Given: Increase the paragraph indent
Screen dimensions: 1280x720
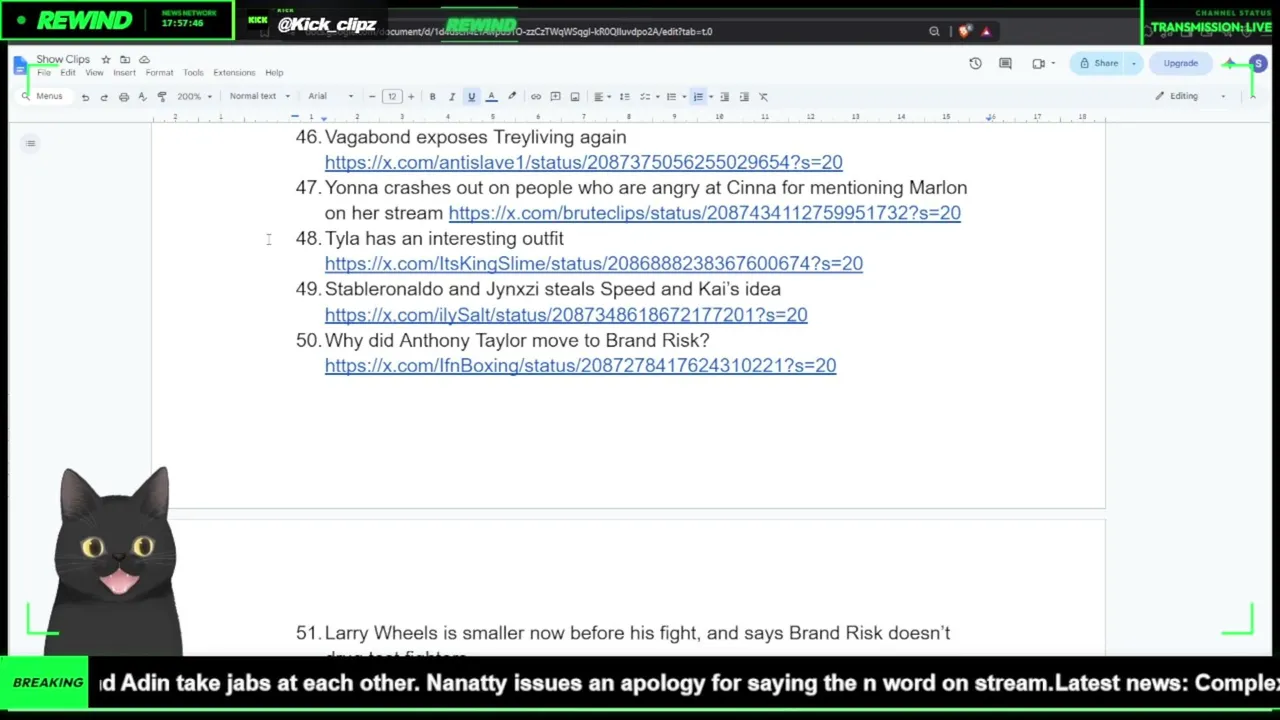Looking at the screenshot, I should pos(744,97).
